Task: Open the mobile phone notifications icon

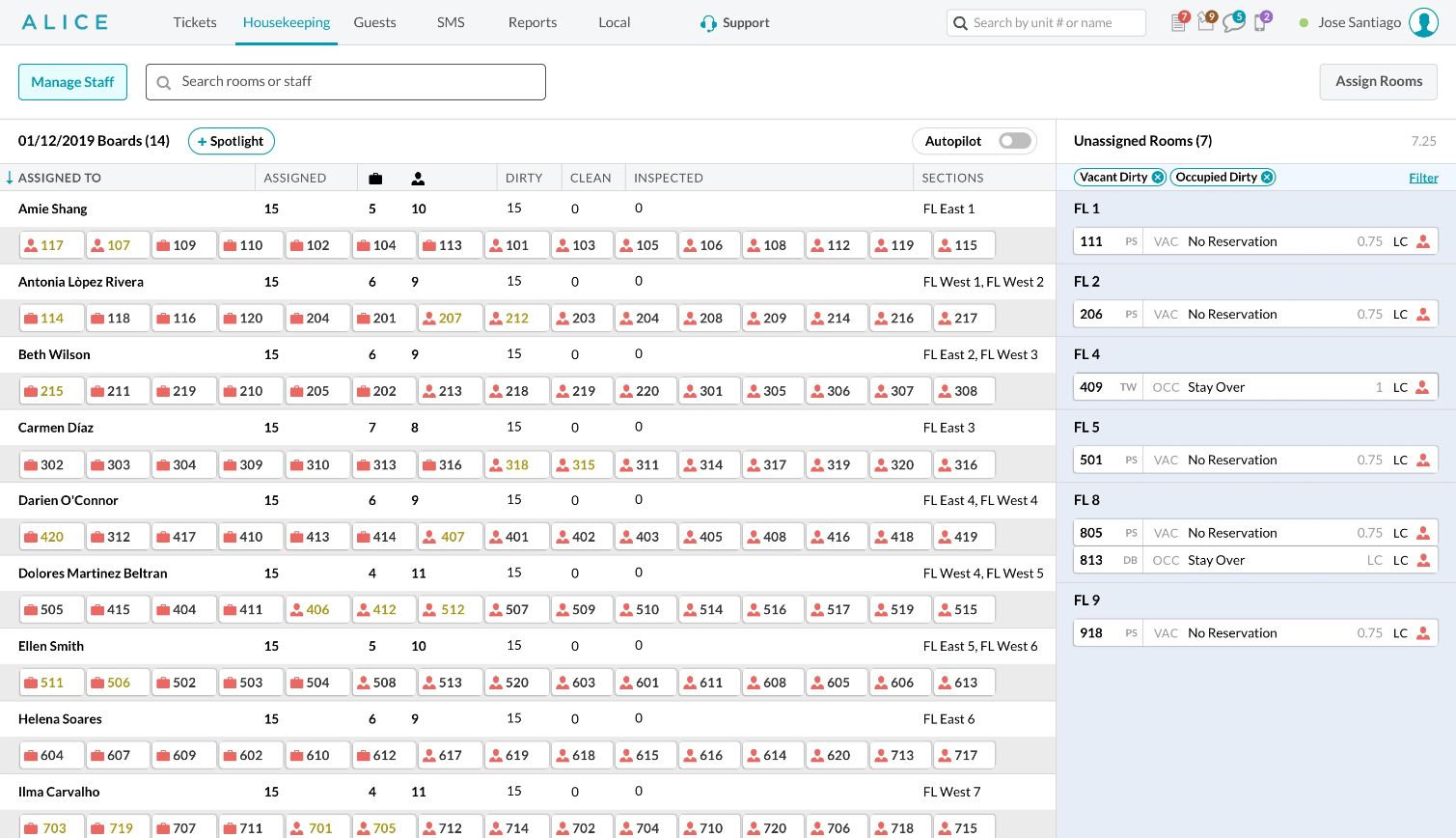Action: coord(1260,22)
